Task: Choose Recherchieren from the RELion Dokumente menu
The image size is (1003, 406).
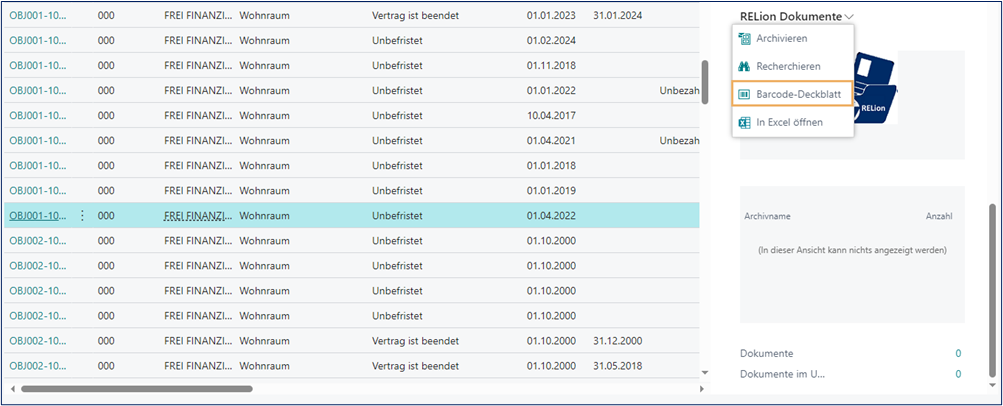Action: [788, 66]
